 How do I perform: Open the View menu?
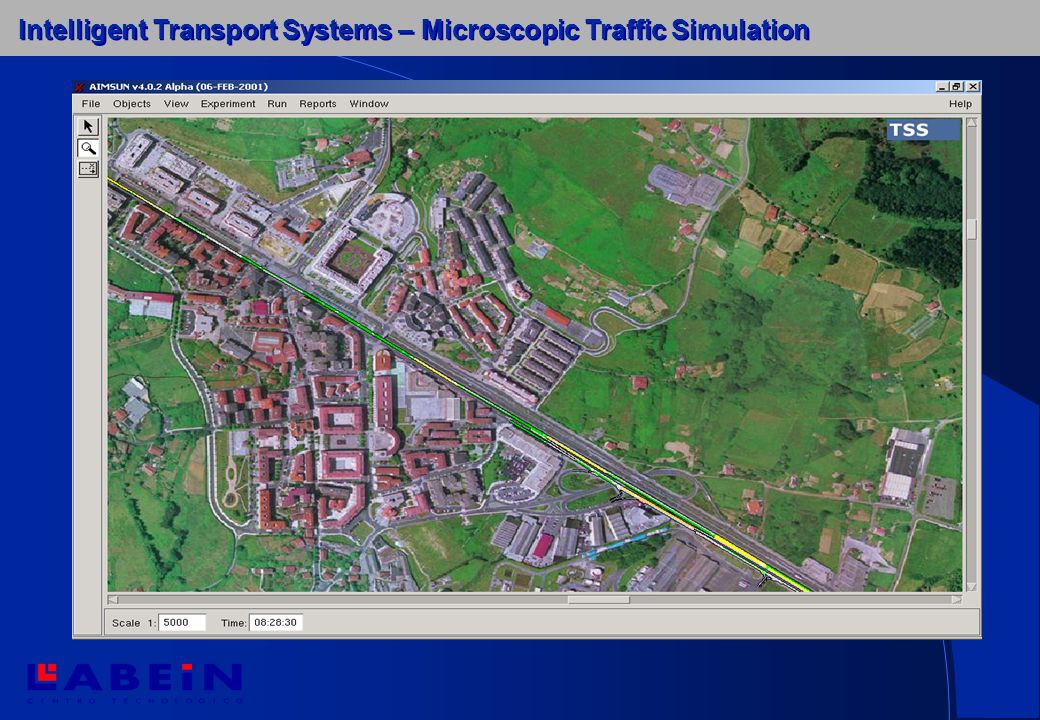tap(176, 103)
